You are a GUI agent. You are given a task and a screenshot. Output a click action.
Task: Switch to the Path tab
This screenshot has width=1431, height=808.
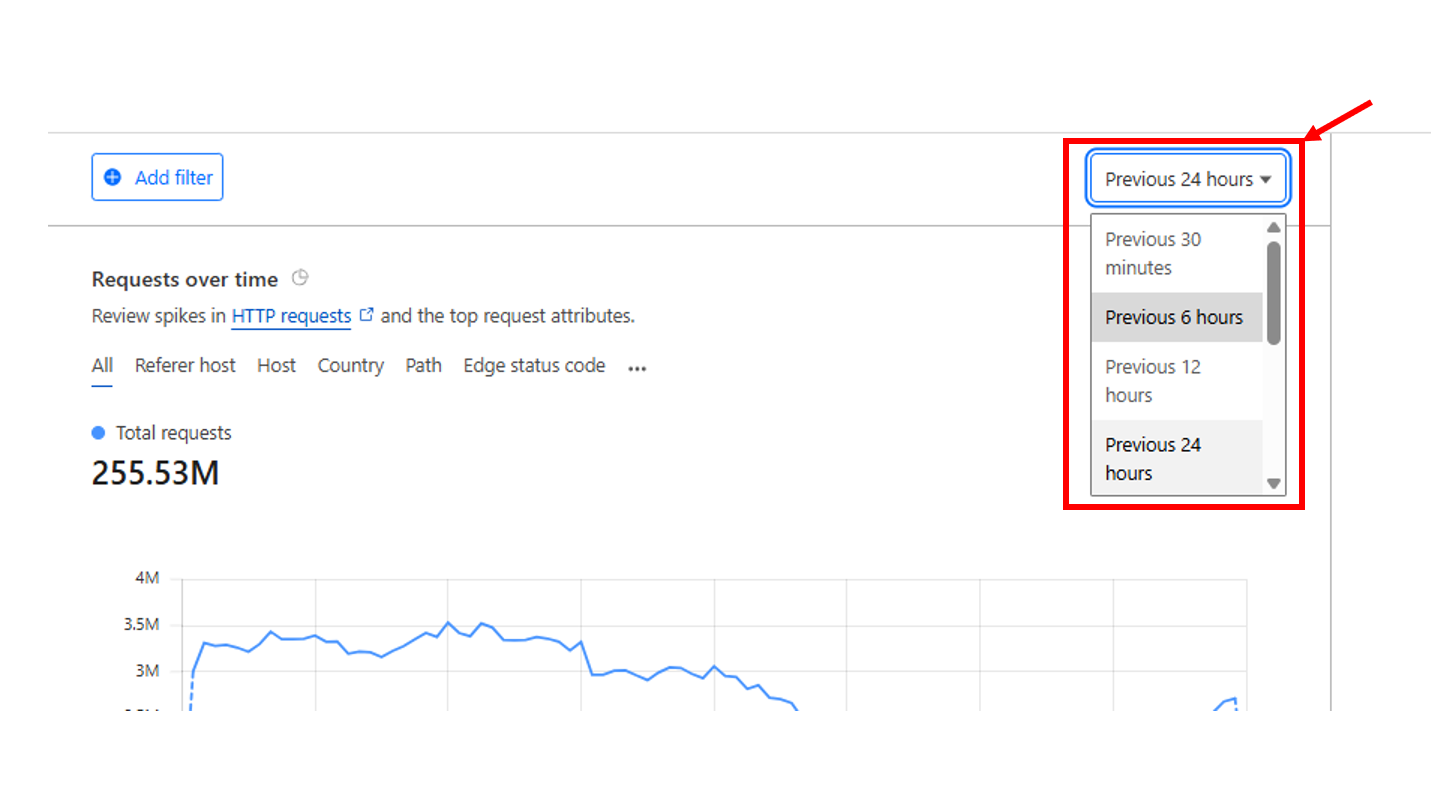click(x=423, y=366)
